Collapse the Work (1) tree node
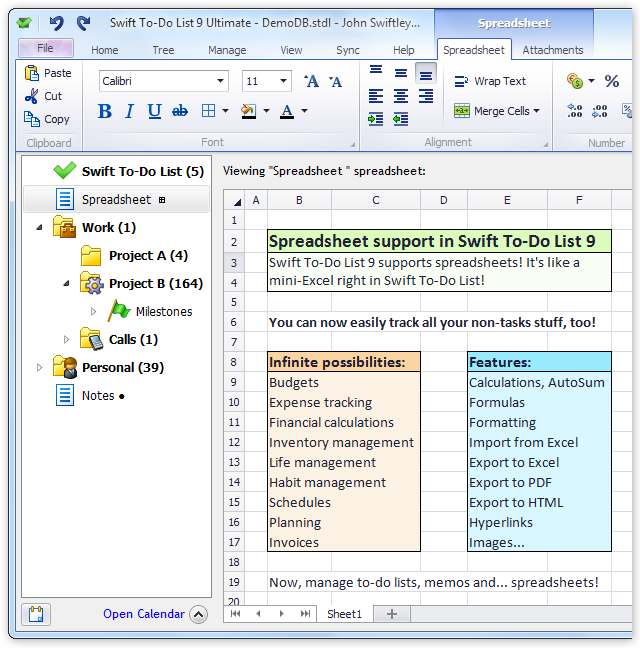The image size is (640, 648). 39,227
